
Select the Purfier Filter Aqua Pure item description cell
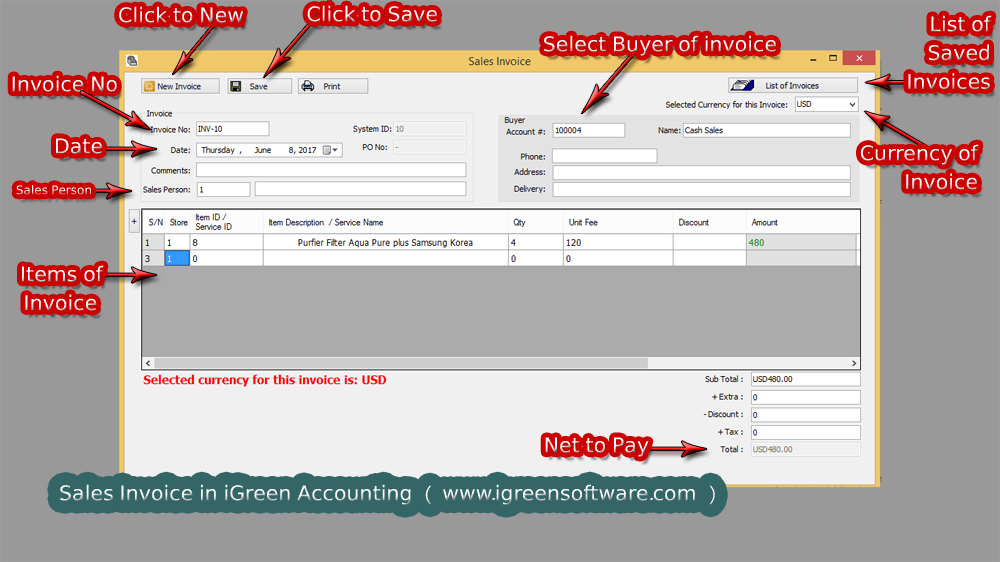(385, 242)
